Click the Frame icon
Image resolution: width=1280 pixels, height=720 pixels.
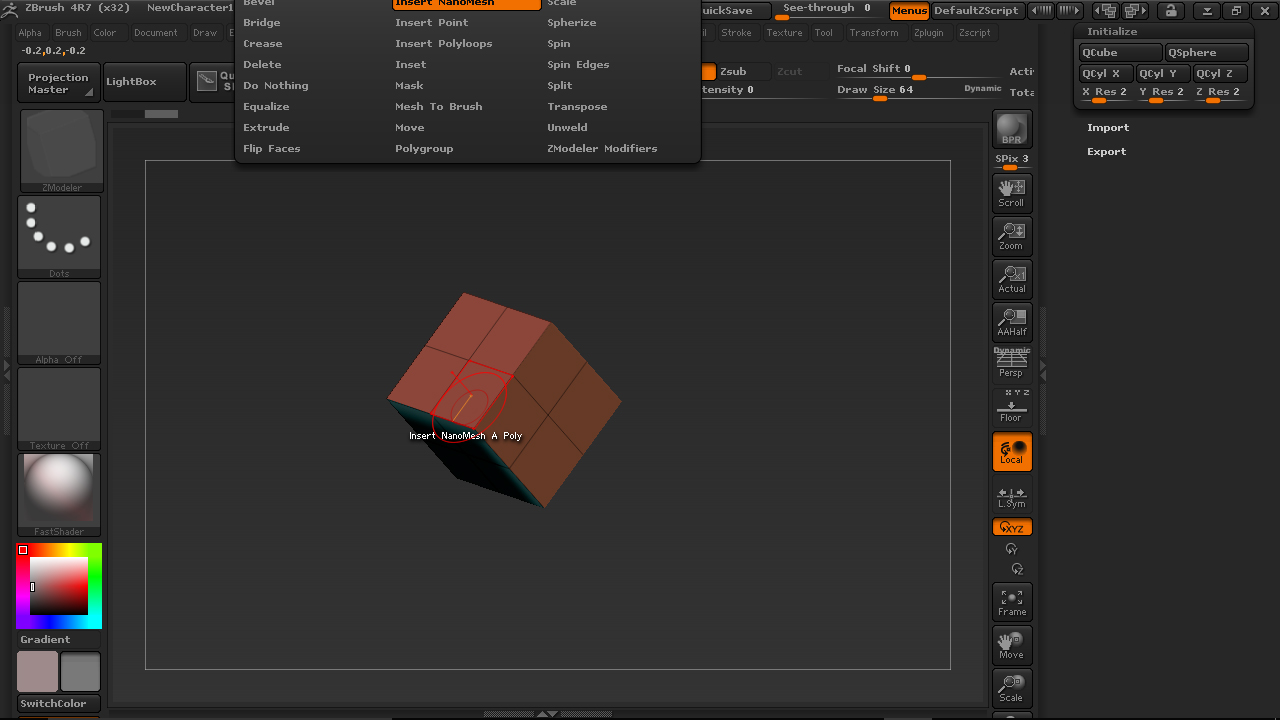tap(1012, 602)
